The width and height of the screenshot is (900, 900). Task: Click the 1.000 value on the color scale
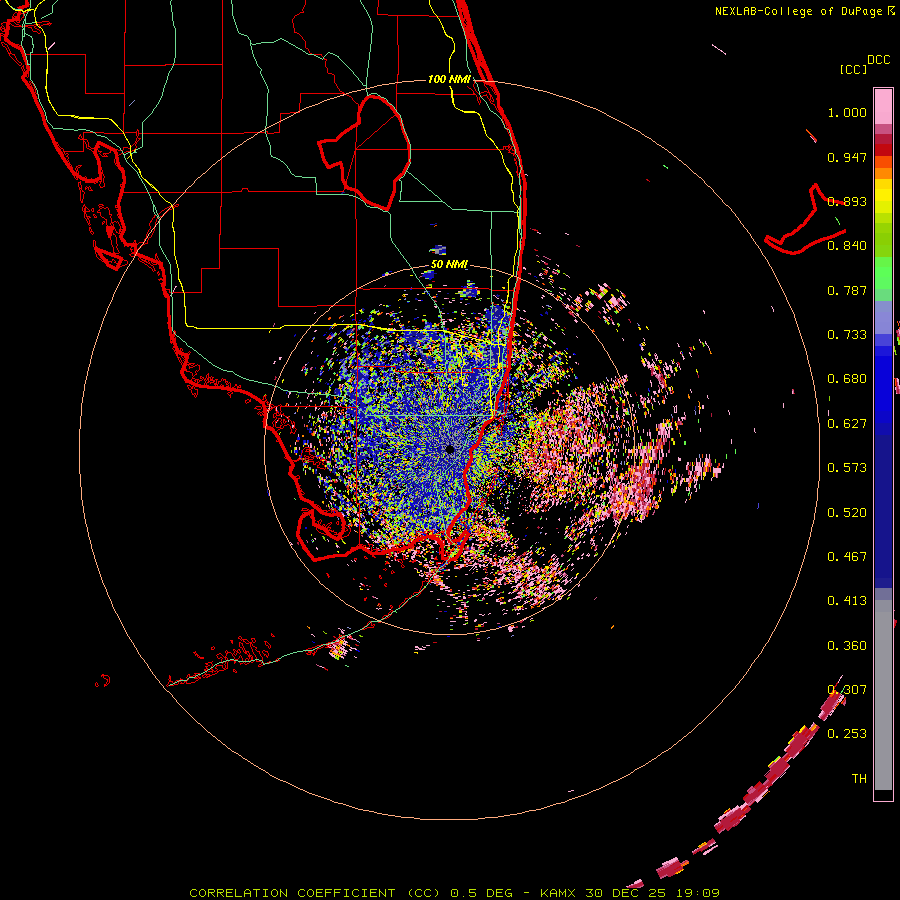pyautogui.click(x=847, y=112)
